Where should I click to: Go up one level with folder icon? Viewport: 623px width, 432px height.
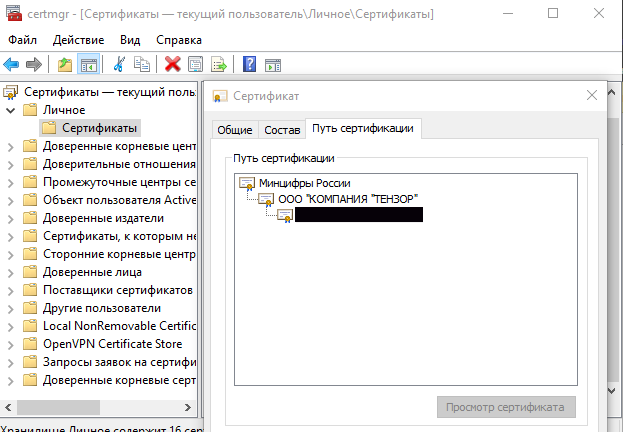[65, 64]
